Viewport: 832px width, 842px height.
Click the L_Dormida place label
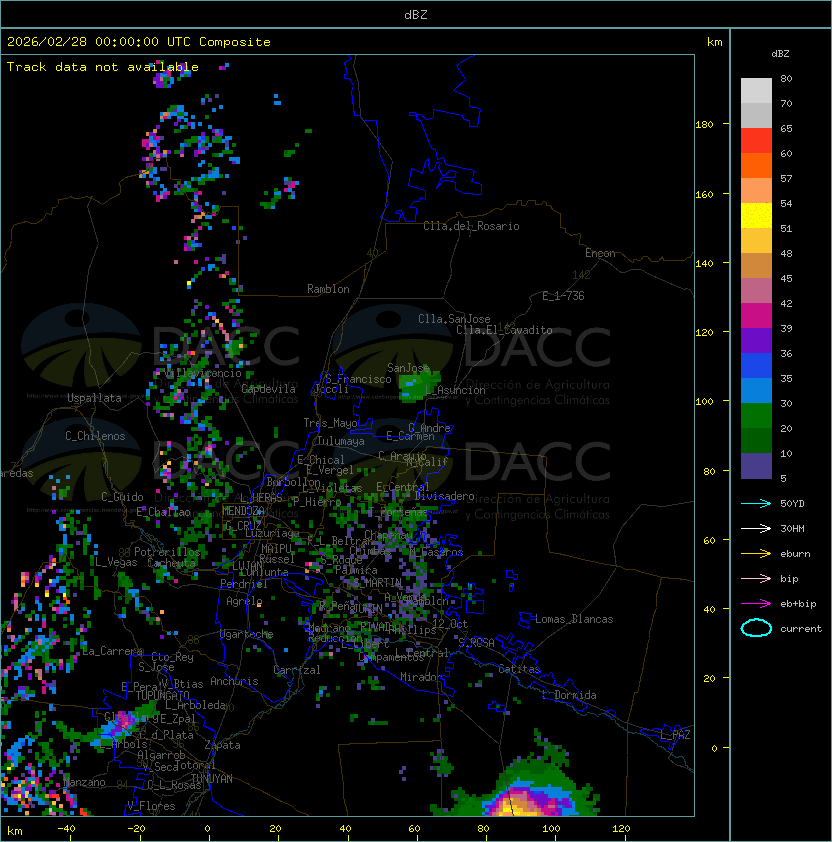point(569,695)
